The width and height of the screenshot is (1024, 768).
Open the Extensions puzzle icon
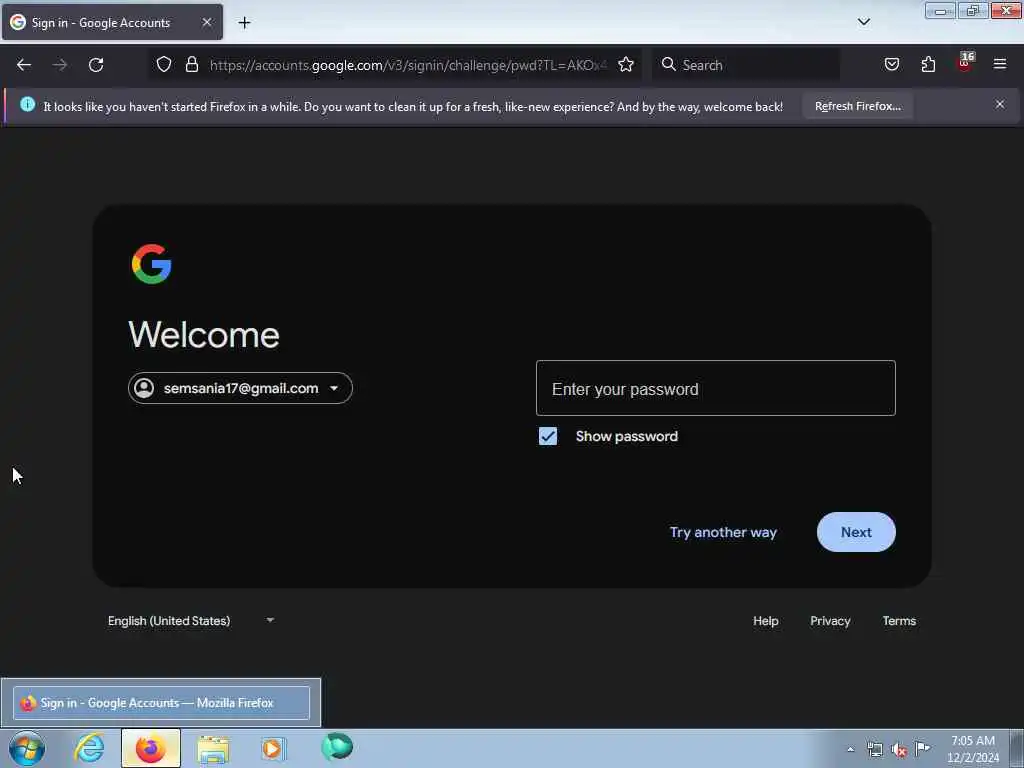[x=928, y=65]
